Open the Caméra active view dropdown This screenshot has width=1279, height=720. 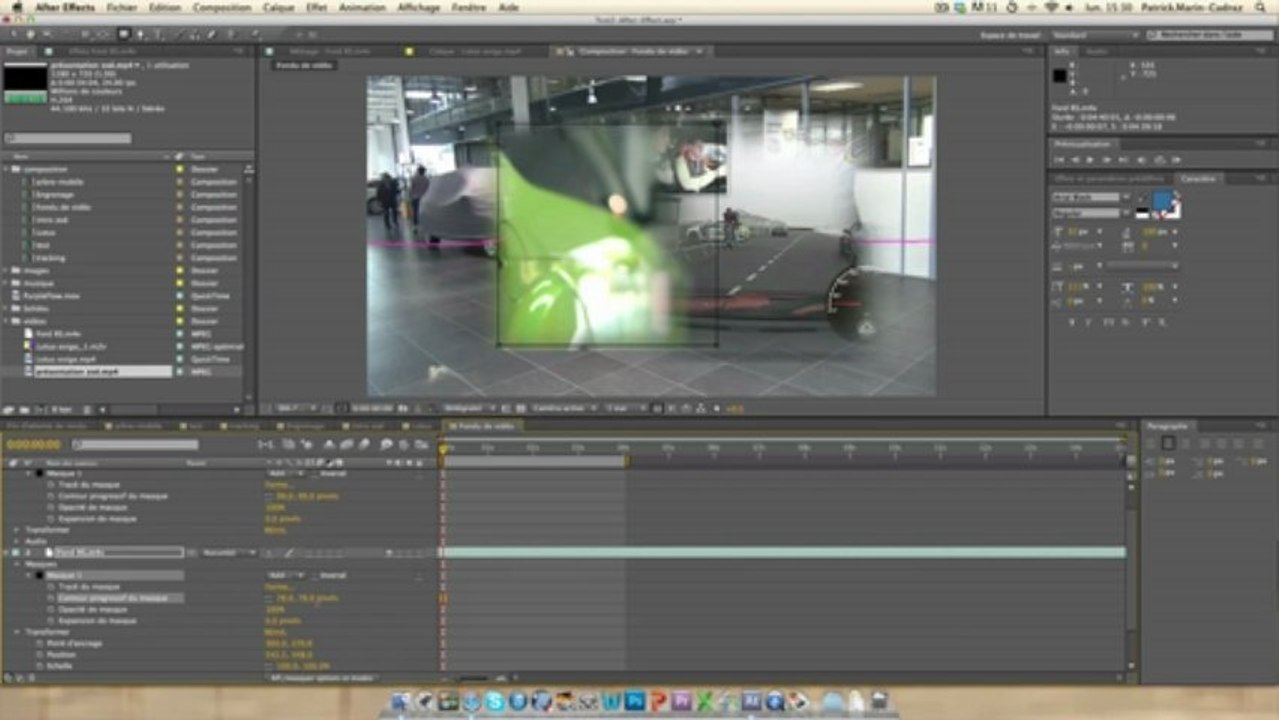564,408
